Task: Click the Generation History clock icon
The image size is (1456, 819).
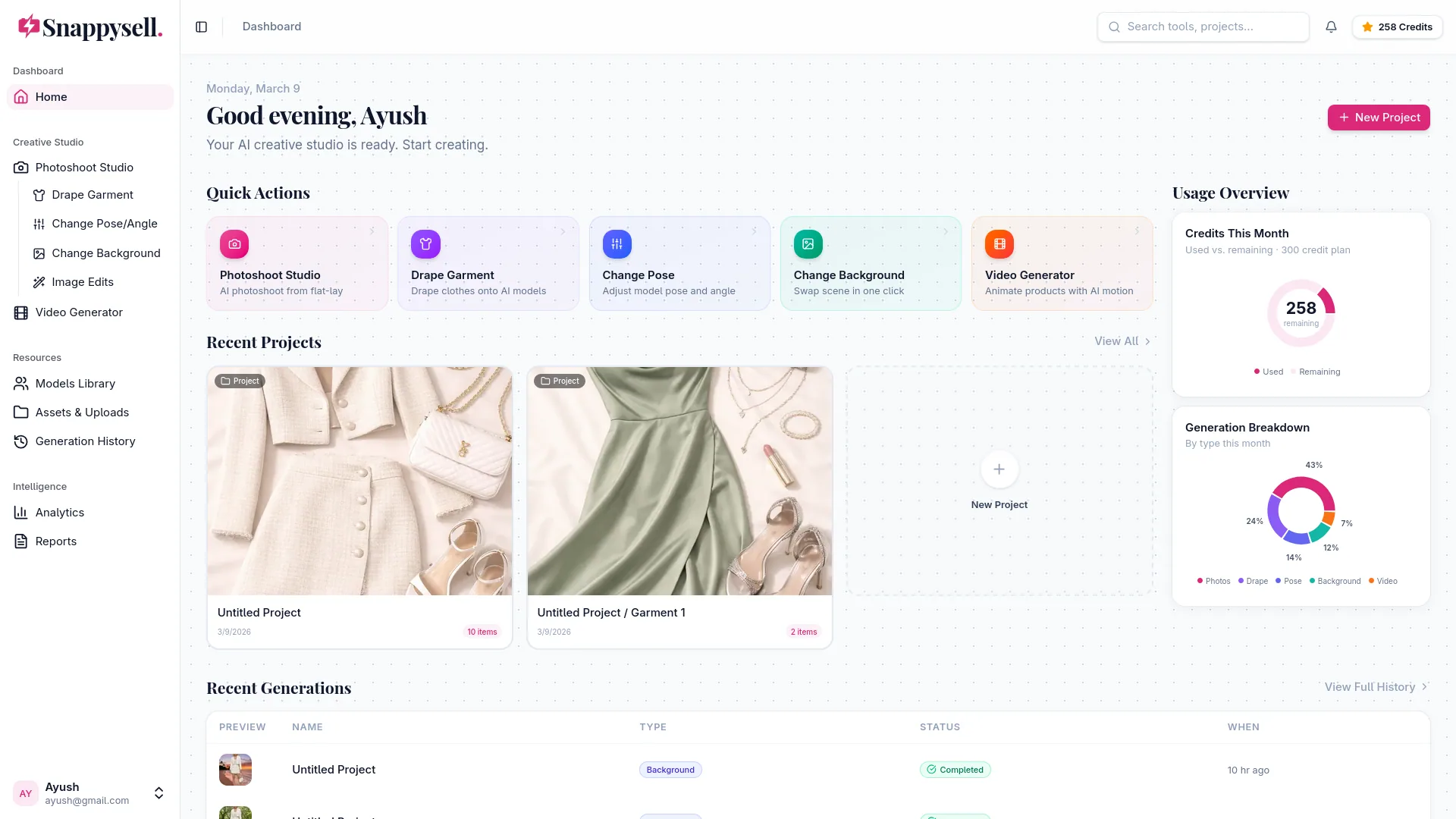Action: click(x=21, y=441)
